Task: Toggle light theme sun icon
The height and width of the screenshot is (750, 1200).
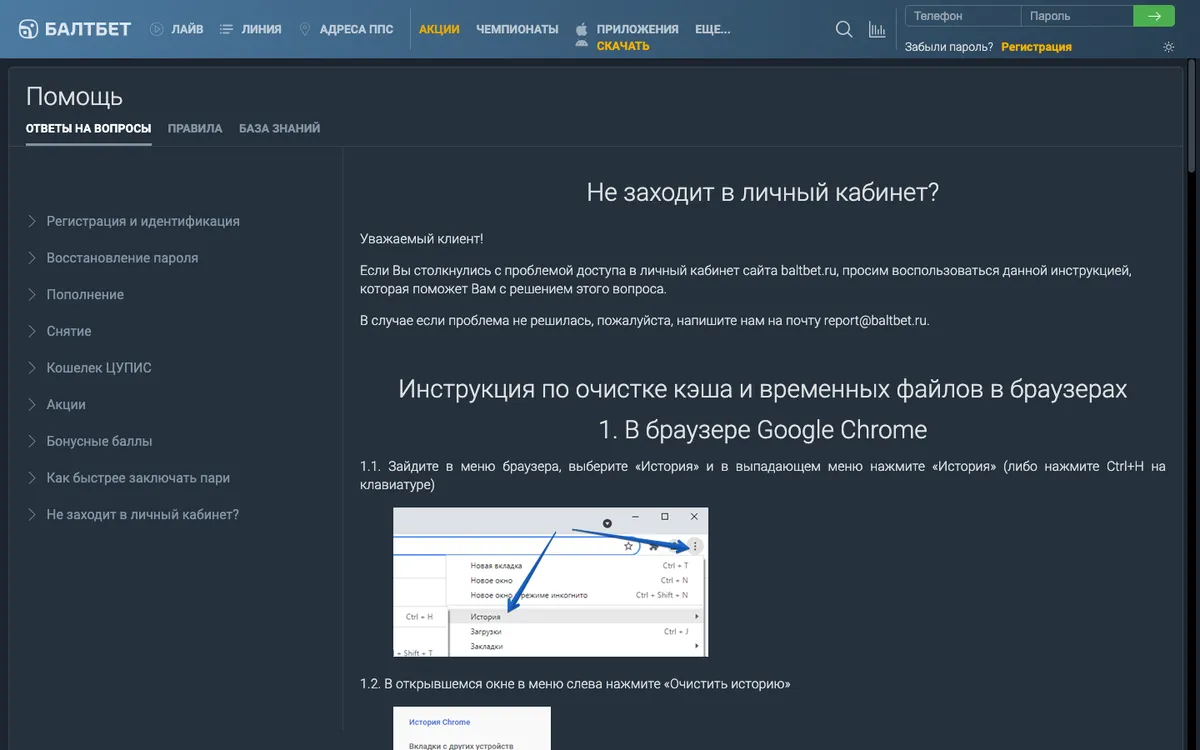Action: 1169,47
